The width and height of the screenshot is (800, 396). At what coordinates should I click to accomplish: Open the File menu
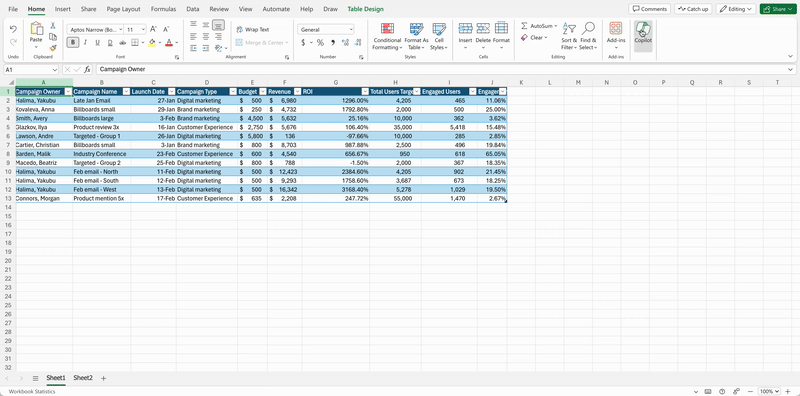coord(13,9)
